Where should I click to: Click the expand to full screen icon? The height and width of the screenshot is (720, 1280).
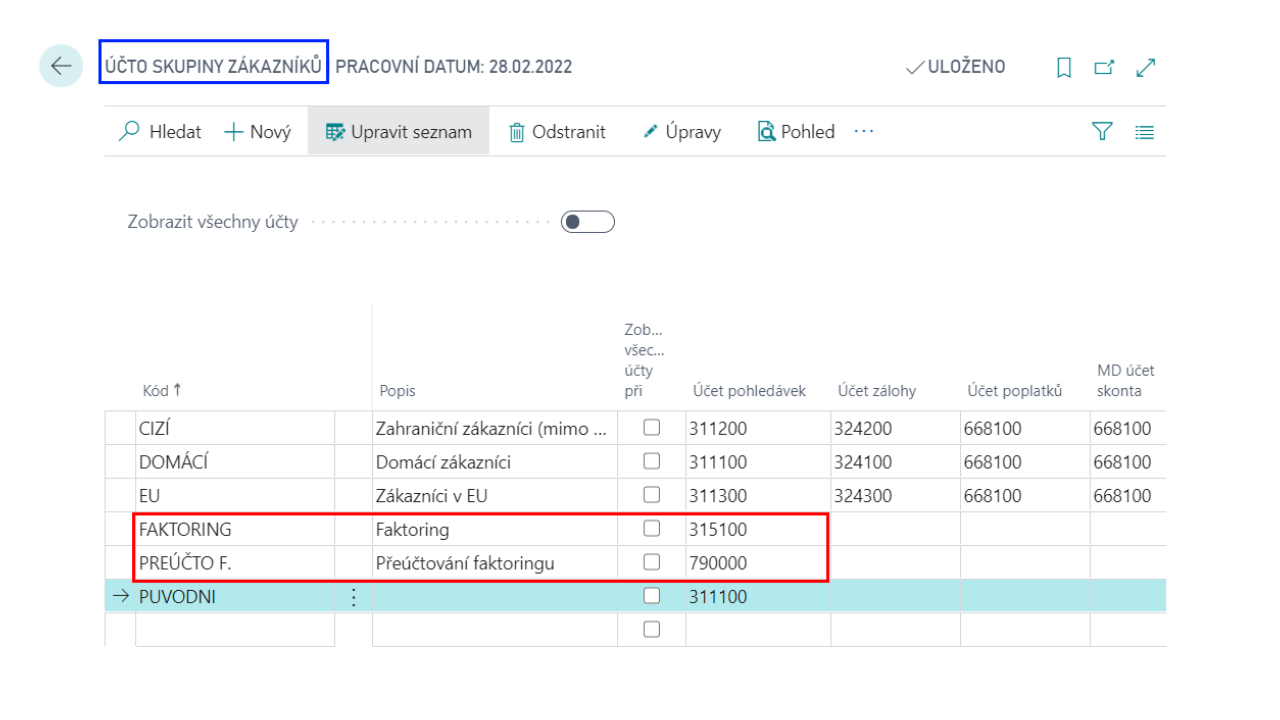point(1146,67)
